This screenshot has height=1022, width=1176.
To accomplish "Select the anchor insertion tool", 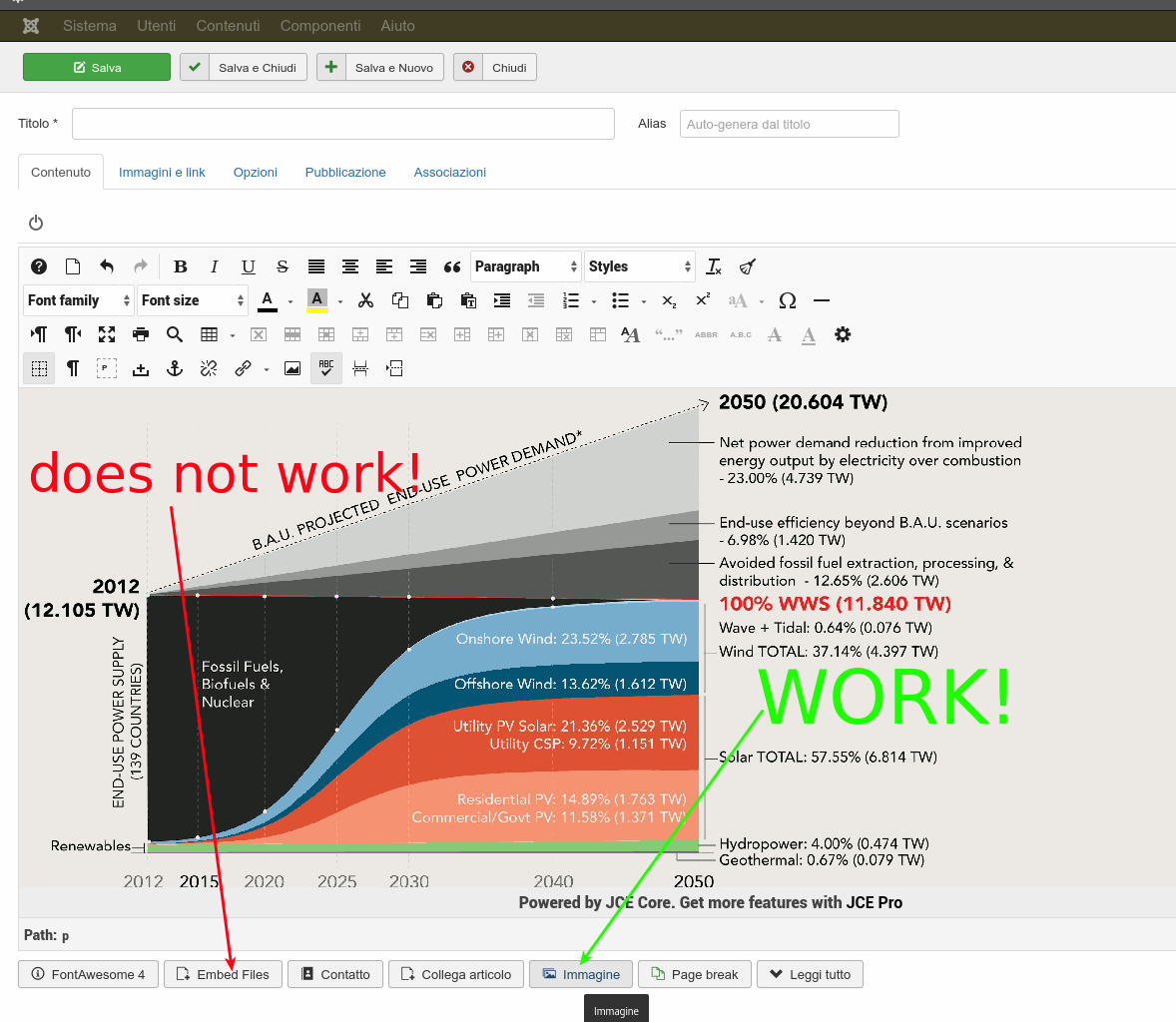I will tap(175, 368).
